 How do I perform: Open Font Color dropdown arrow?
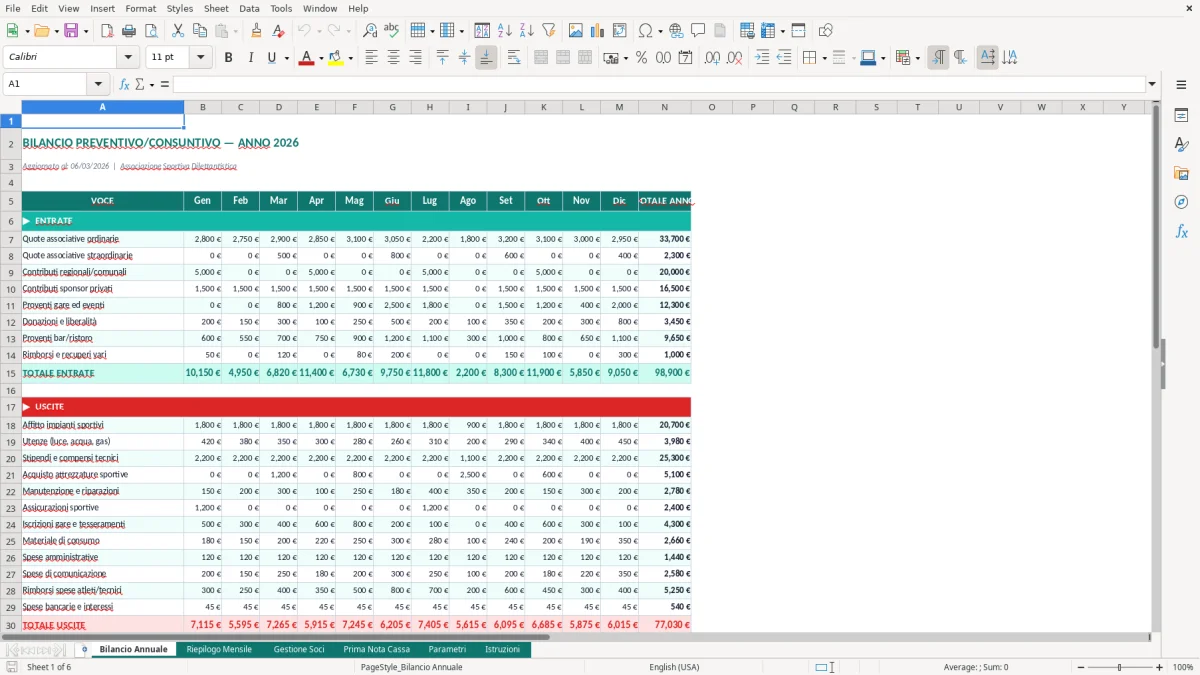click(320, 58)
